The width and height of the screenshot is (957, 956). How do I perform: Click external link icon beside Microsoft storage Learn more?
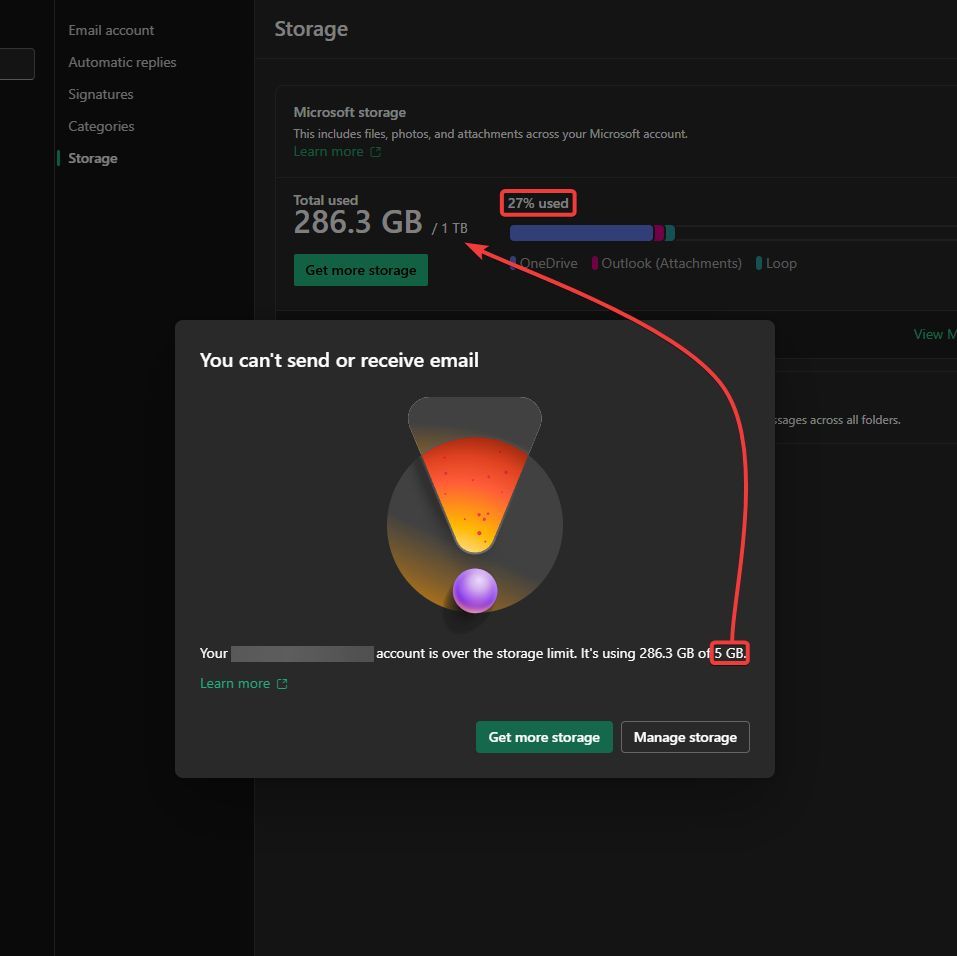(x=375, y=152)
